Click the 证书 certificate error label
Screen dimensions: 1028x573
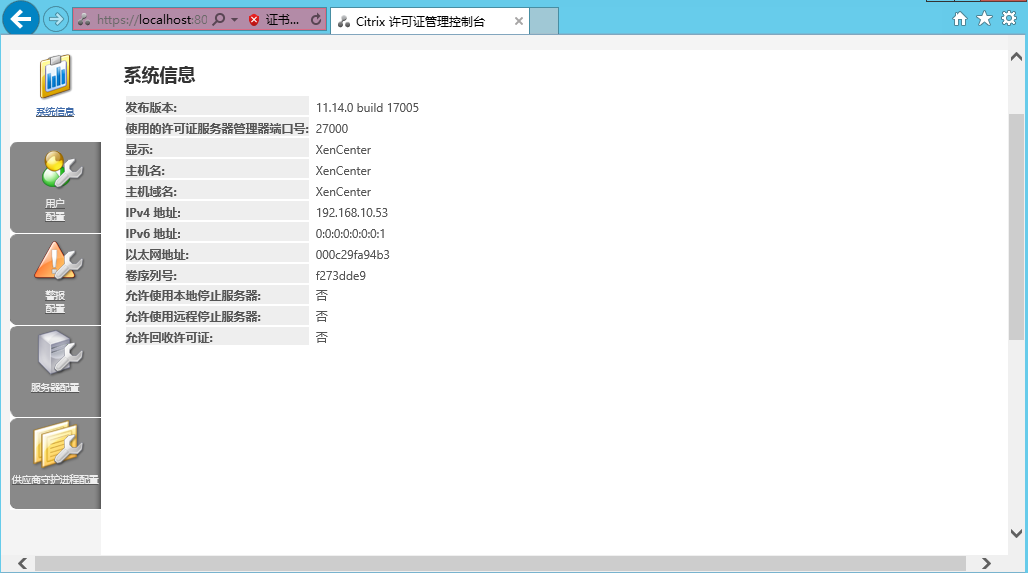pyautogui.click(x=282, y=20)
